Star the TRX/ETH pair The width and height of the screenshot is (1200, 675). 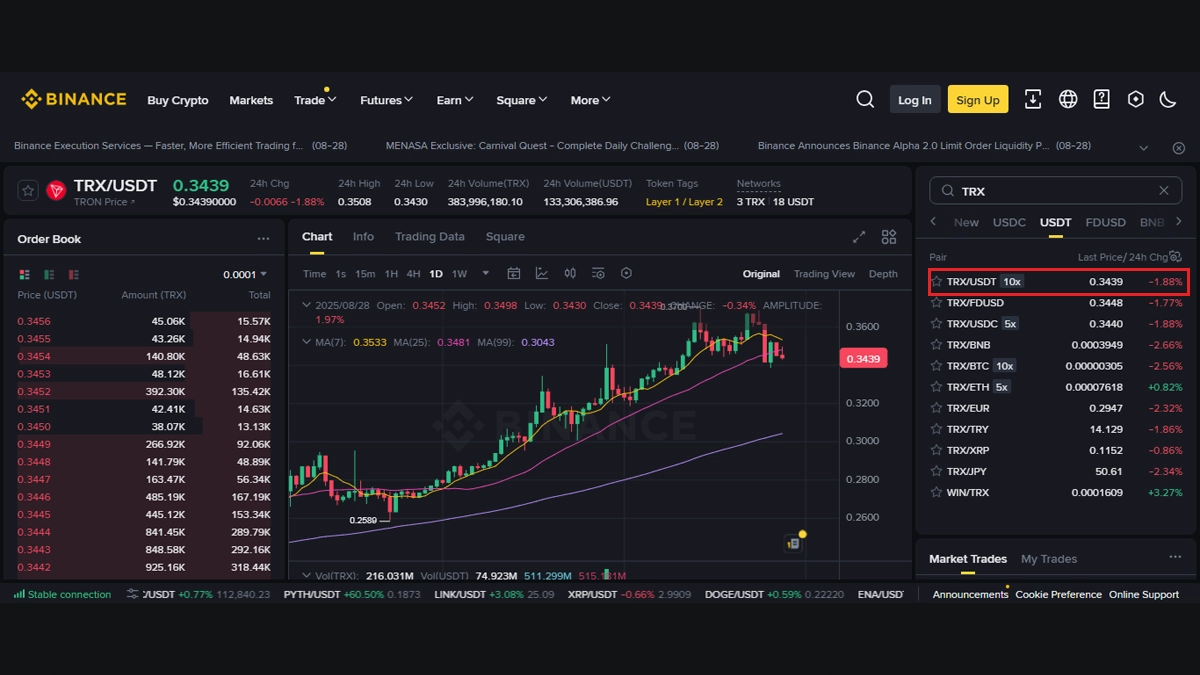(x=937, y=387)
